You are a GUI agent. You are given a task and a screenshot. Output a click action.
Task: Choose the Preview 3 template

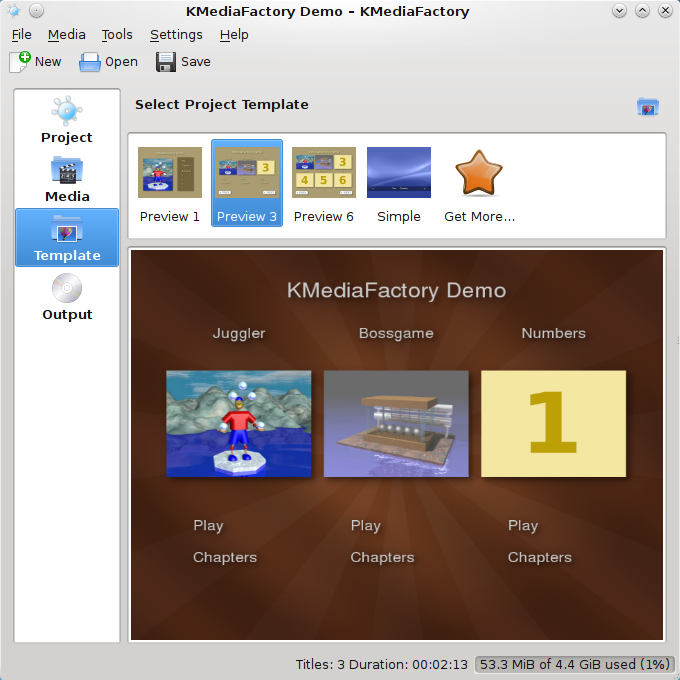247,183
